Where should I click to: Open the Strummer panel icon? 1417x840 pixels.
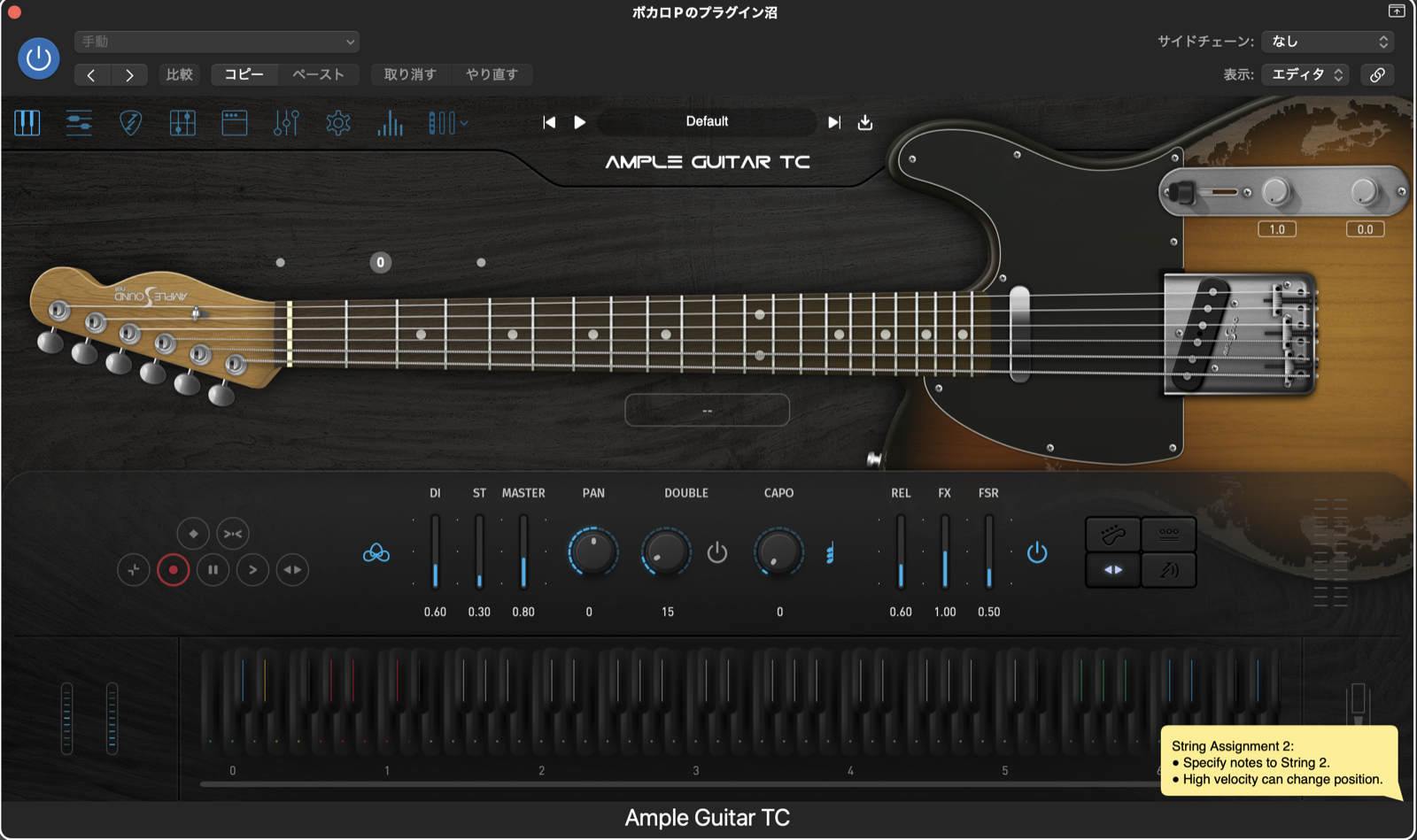[79, 122]
